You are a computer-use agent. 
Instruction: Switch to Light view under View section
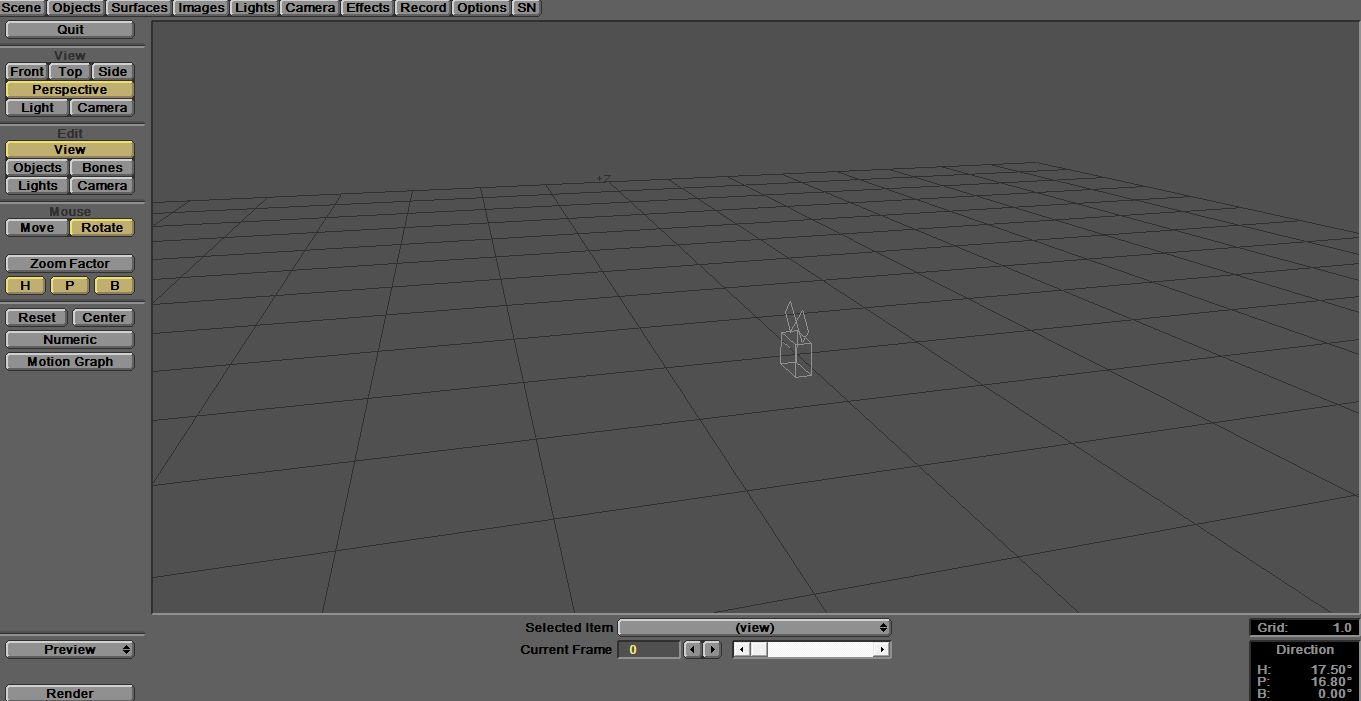(38, 108)
